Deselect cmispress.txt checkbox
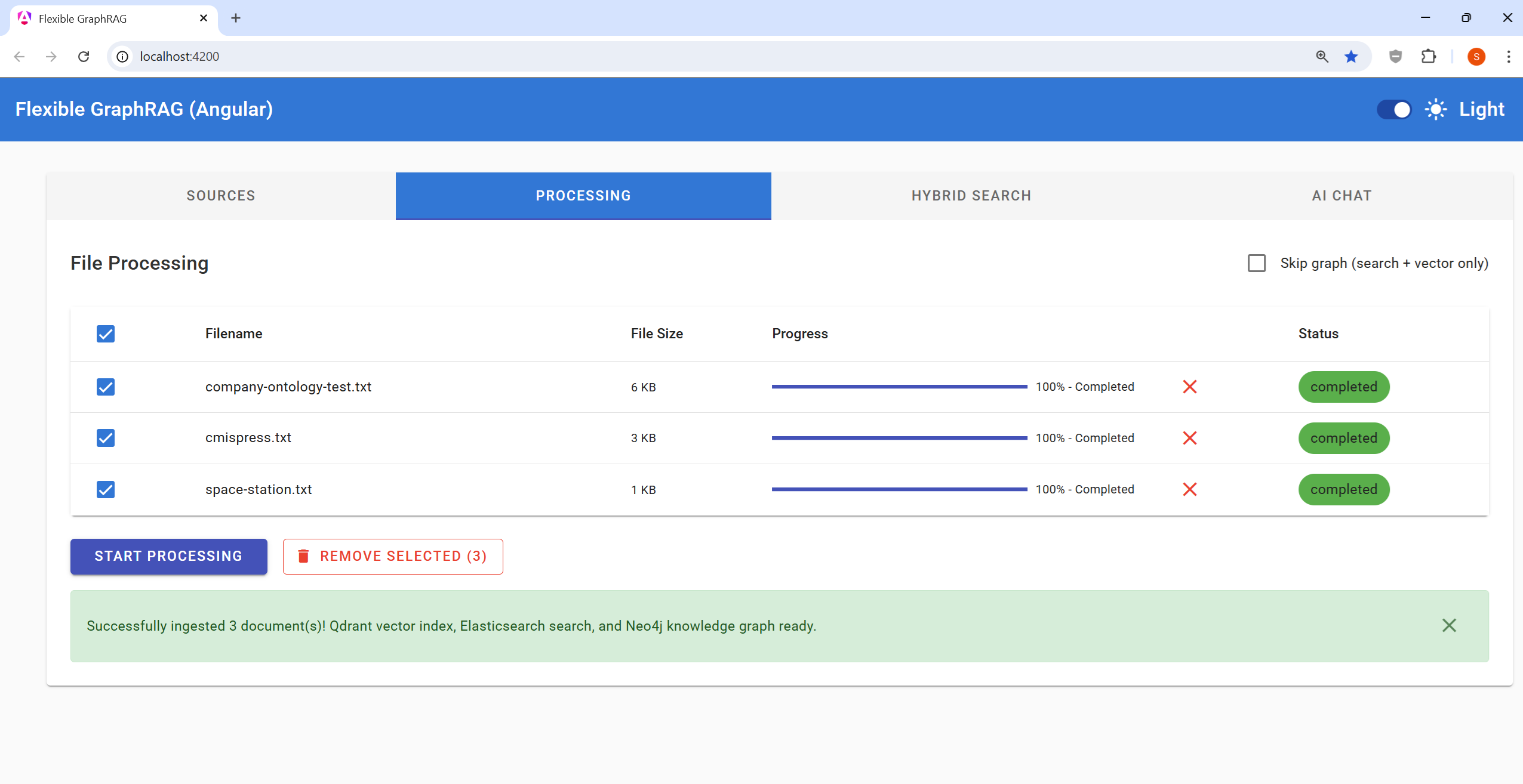1523x784 pixels. click(106, 438)
